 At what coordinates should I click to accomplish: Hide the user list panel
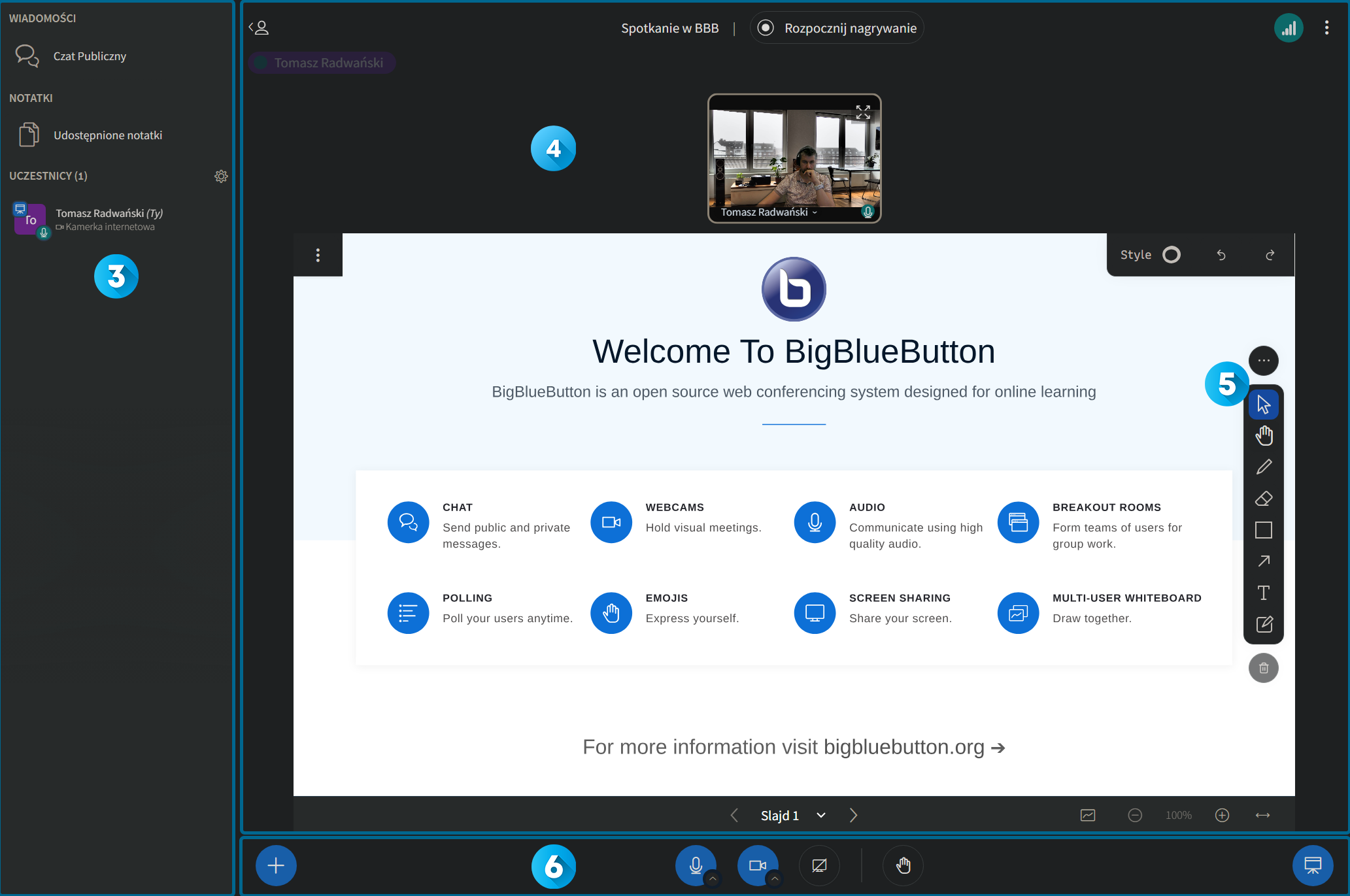[260, 27]
